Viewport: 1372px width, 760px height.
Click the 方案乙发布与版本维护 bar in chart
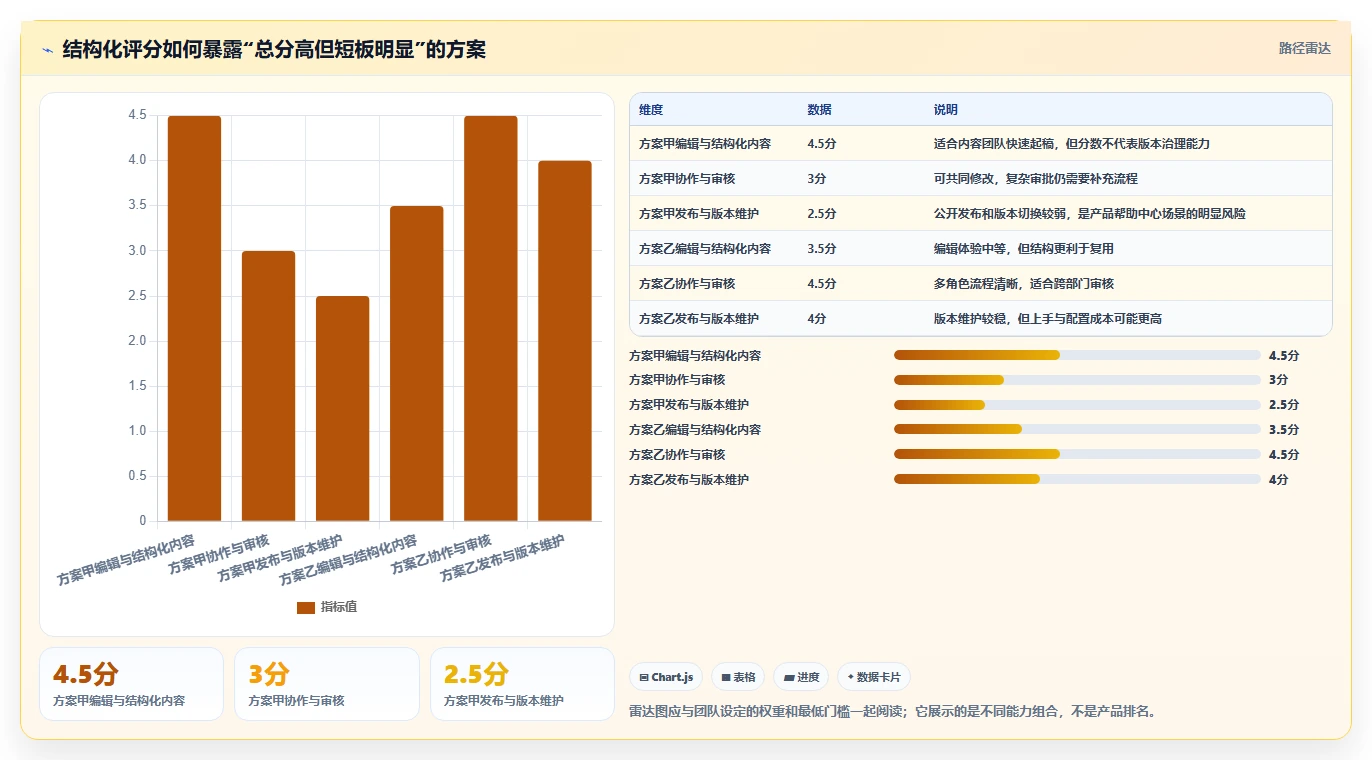click(x=565, y=341)
